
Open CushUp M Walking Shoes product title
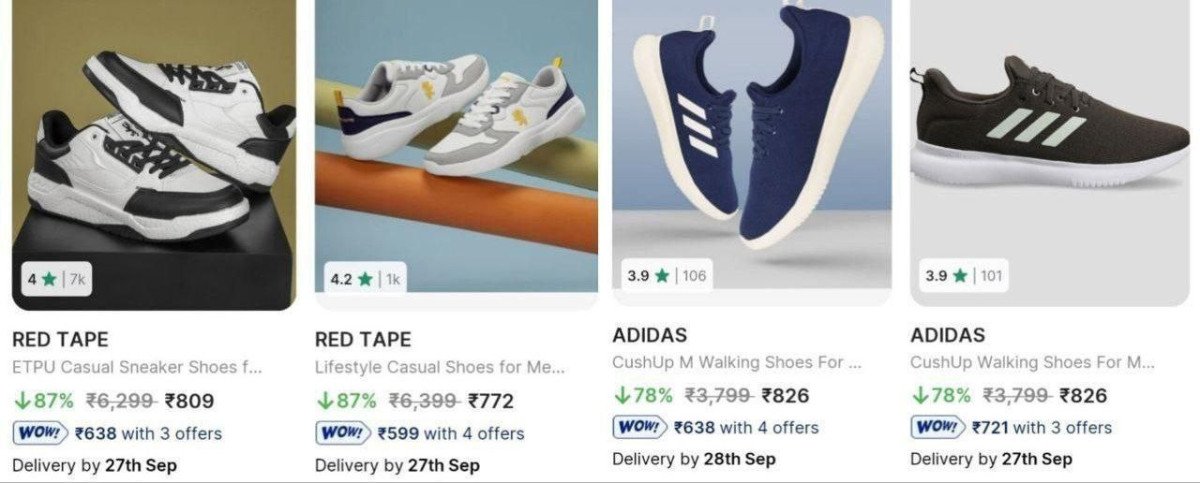[x=736, y=361]
